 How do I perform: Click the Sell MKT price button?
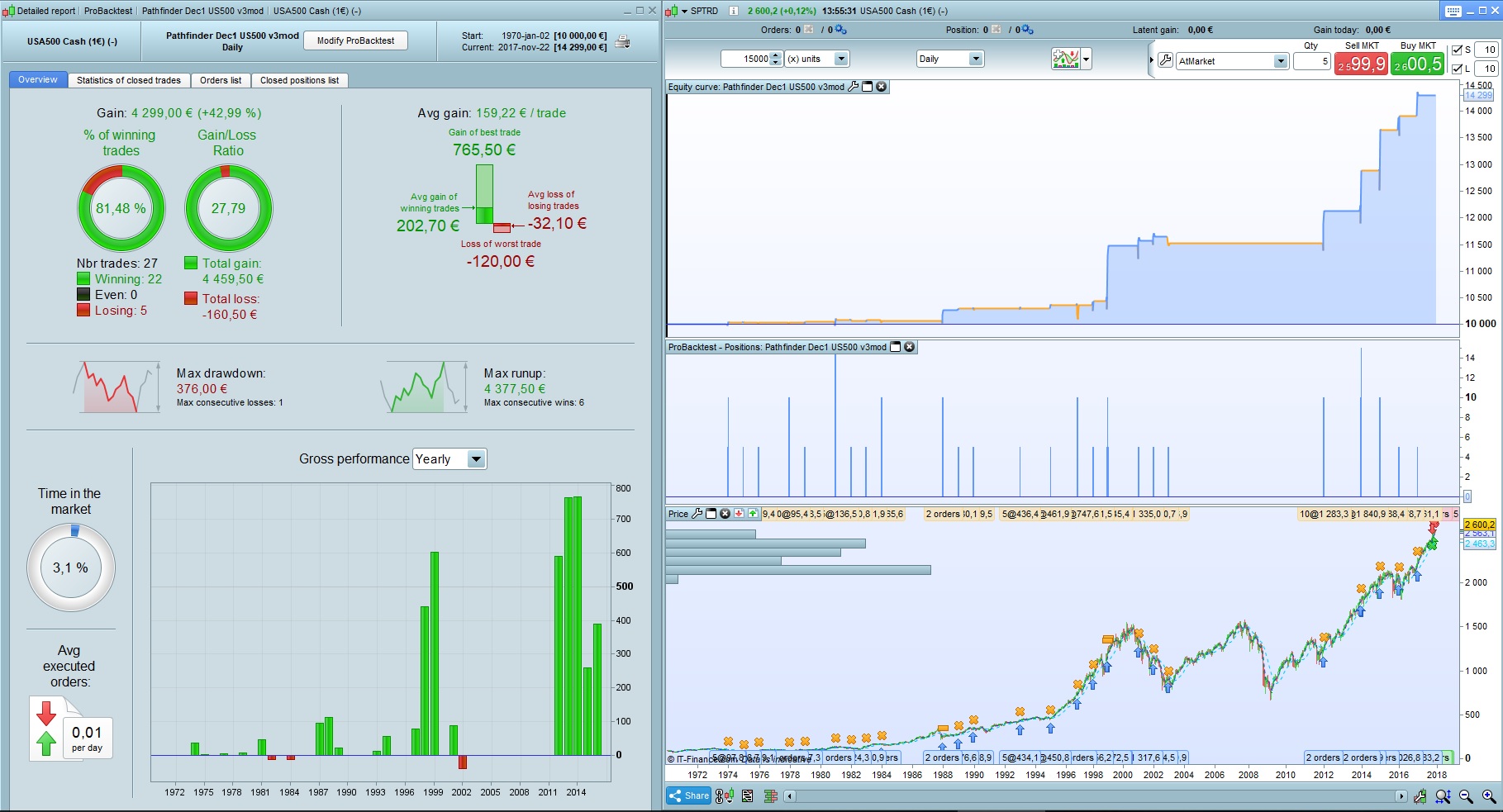coord(1362,64)
